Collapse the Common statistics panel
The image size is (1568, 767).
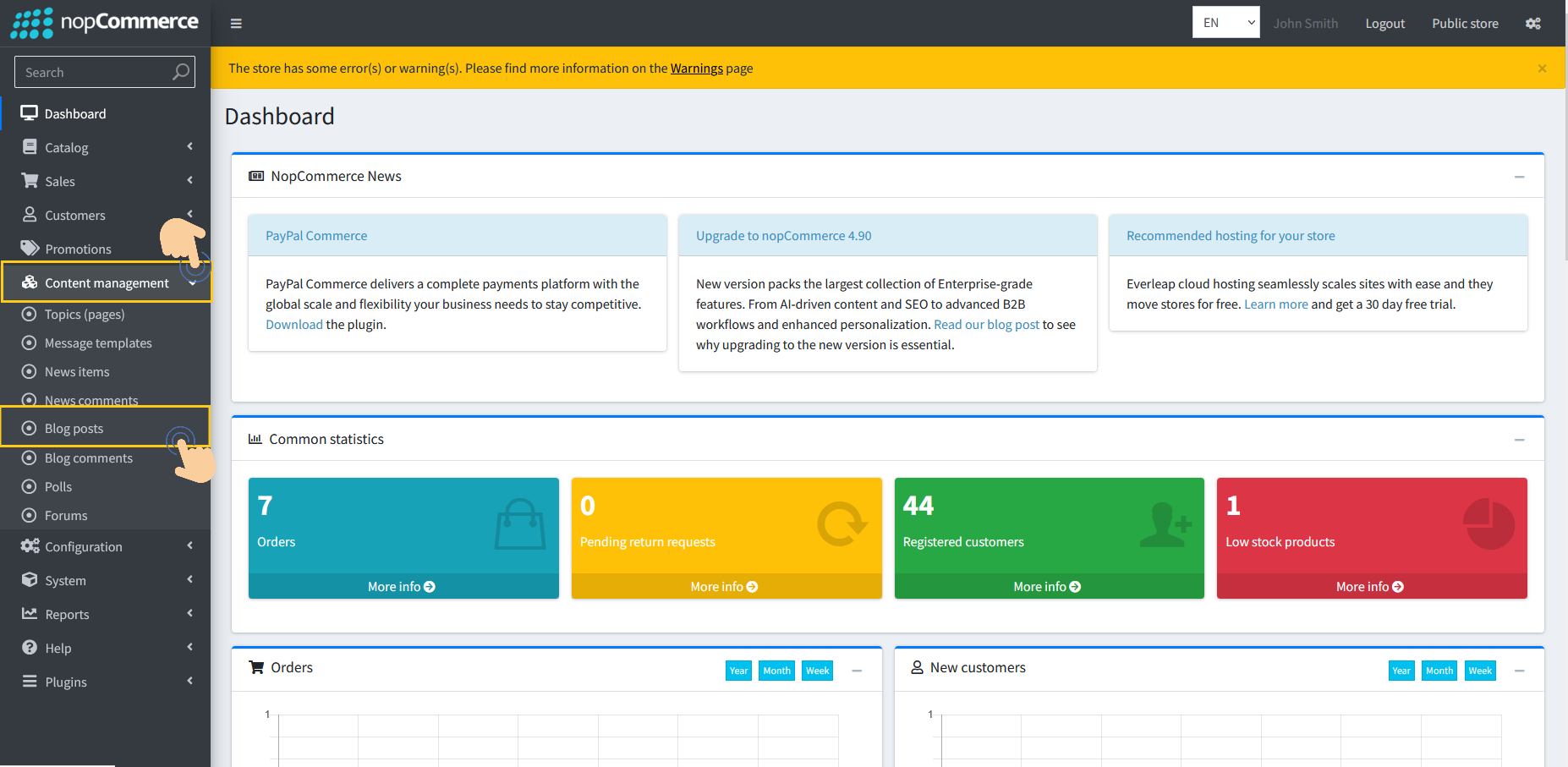tap(1518, 438)
